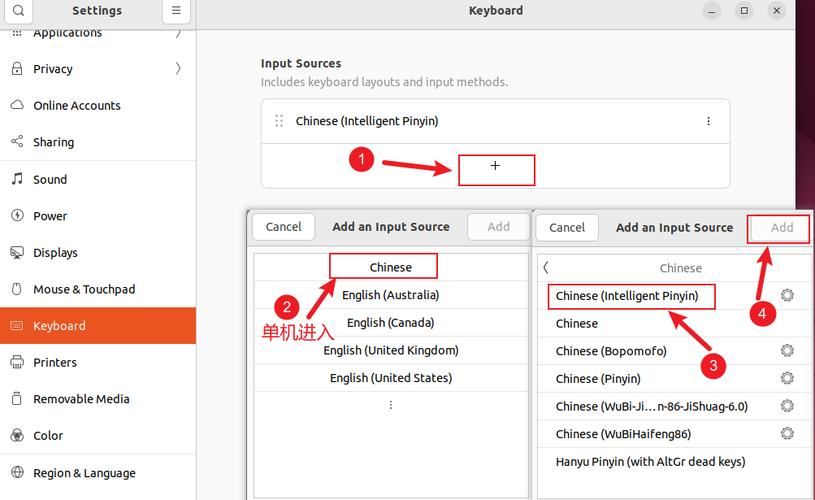Select English (Canada) language
Image resolution: width=815 pixels, height=500 pixels.
[x=391, y=322]
